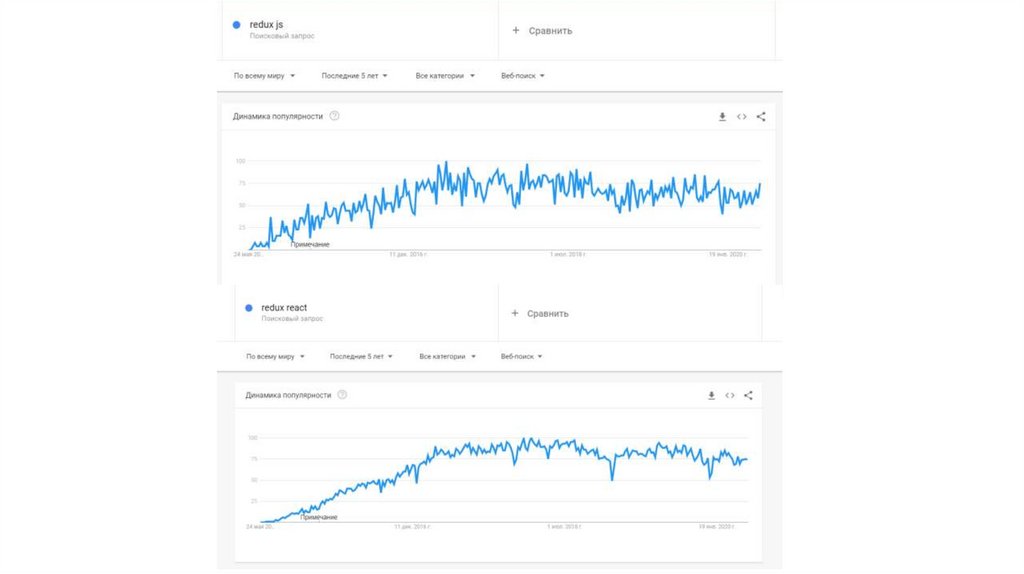This screenshot has height=574, width=1024.
Task: Click 'Сравнить' next to redux js
Action: [x=542, y=31]
